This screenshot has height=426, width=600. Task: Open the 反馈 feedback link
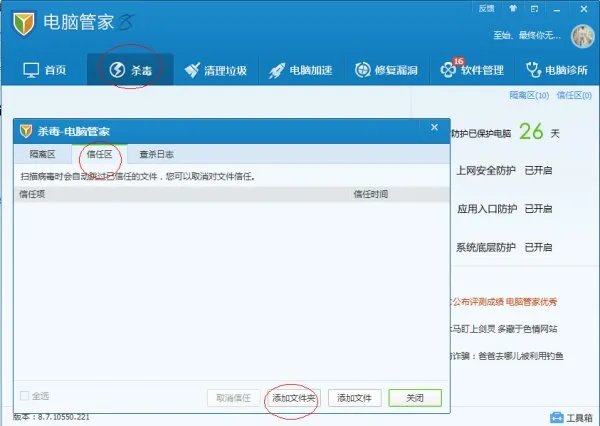point(486,8)
